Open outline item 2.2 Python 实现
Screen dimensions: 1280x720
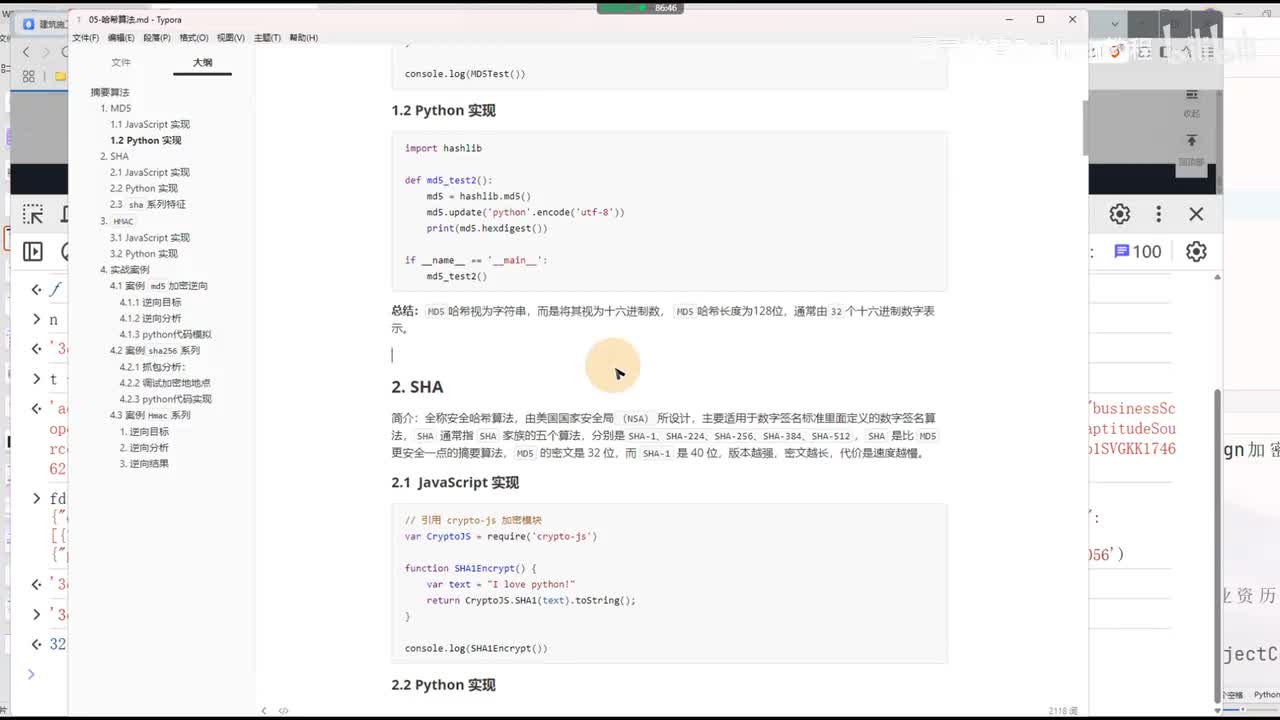click(144, 188)
